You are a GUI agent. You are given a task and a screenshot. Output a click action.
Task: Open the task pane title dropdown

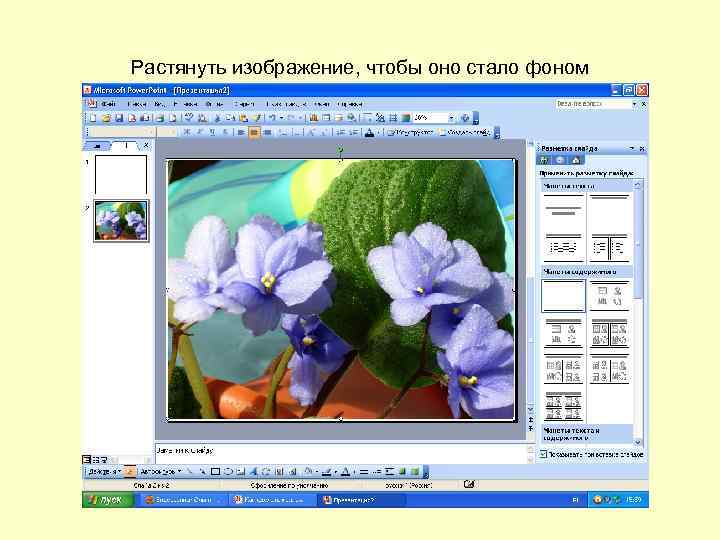click(632, 148)
